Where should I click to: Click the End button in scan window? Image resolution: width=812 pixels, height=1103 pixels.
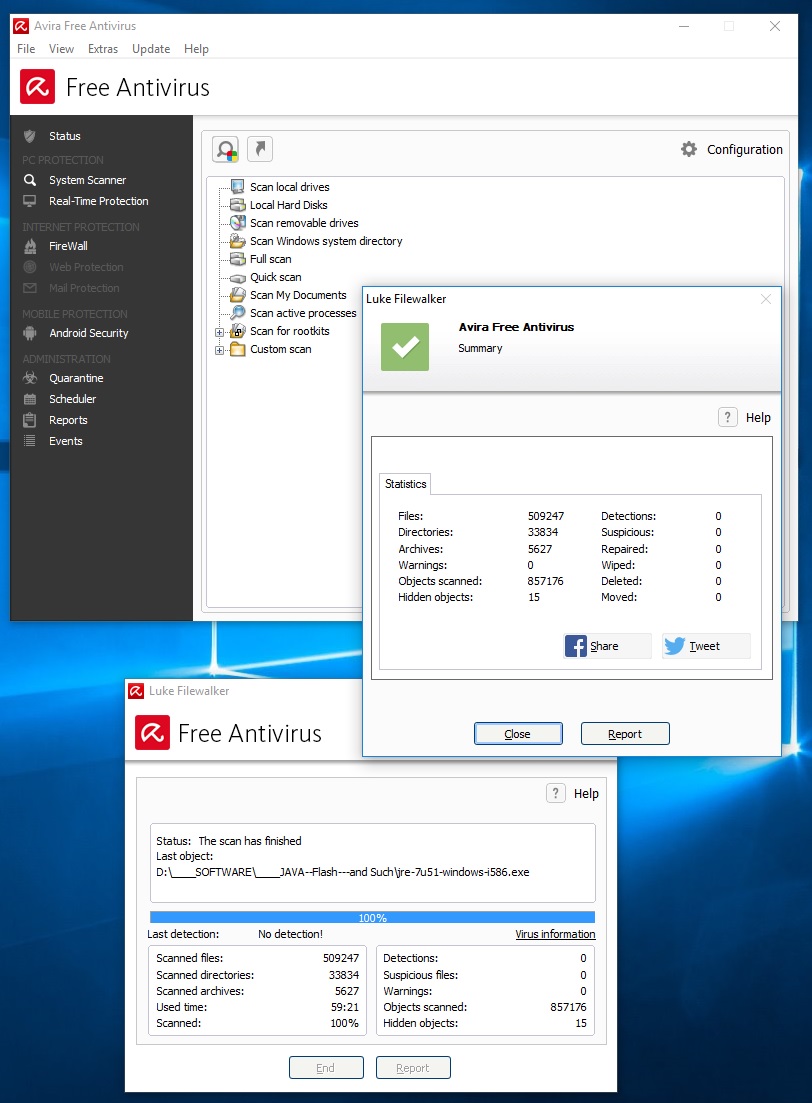tap(326, 1068)
